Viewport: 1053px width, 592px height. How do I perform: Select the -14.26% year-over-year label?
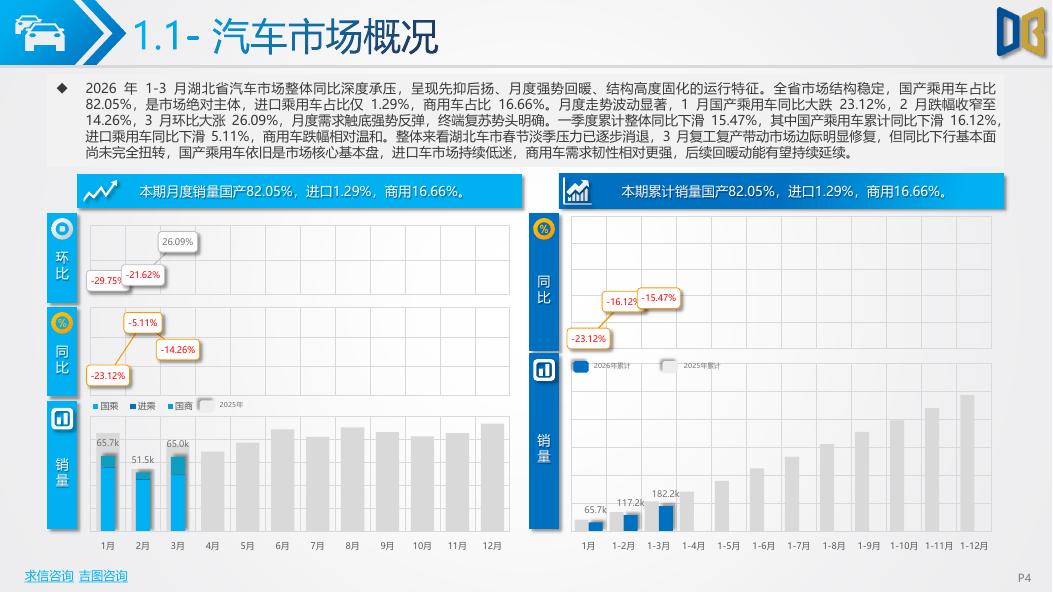click(x=178, y=350)
